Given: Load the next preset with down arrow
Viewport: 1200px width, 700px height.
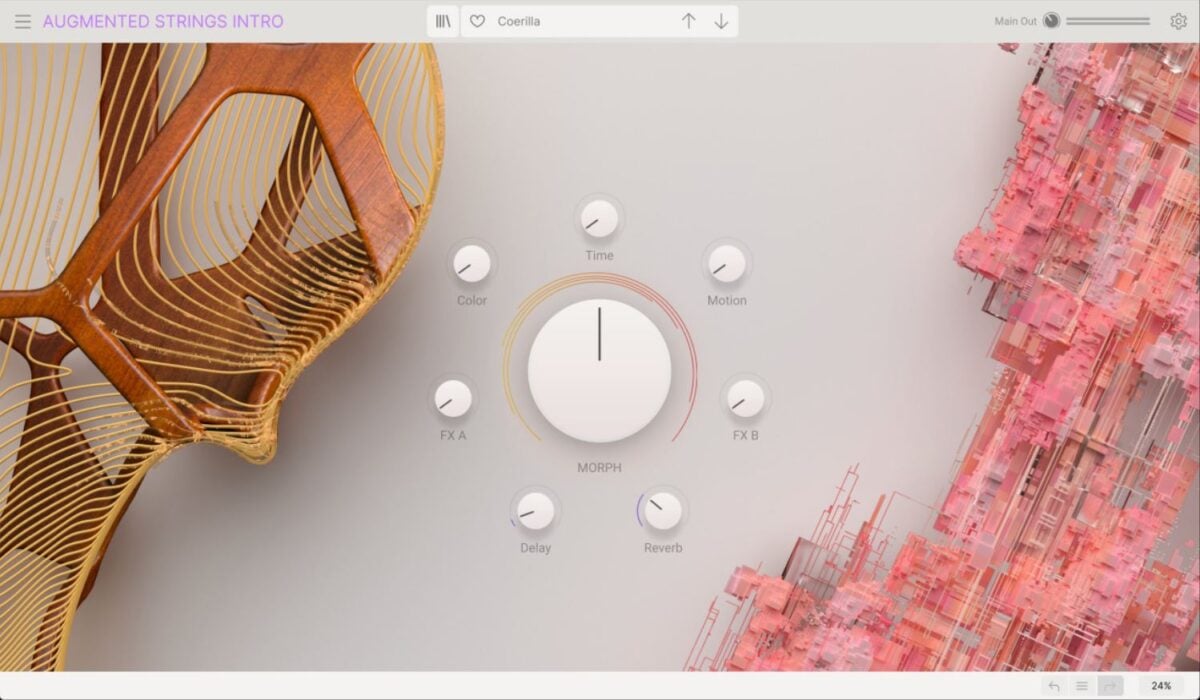Looking at the screenshot, I should pos(722,20).
